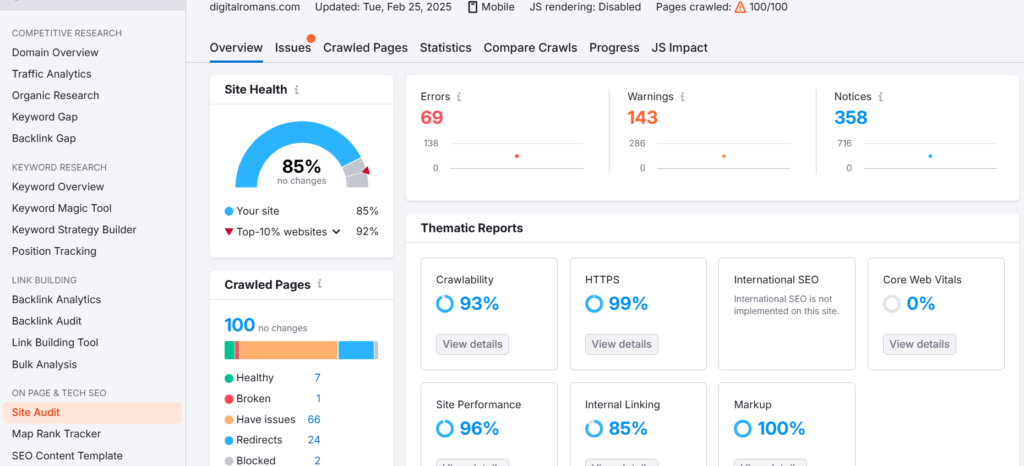
Task: Open the Progress tab
Action: pyautogui.click(x=614, y=48)
